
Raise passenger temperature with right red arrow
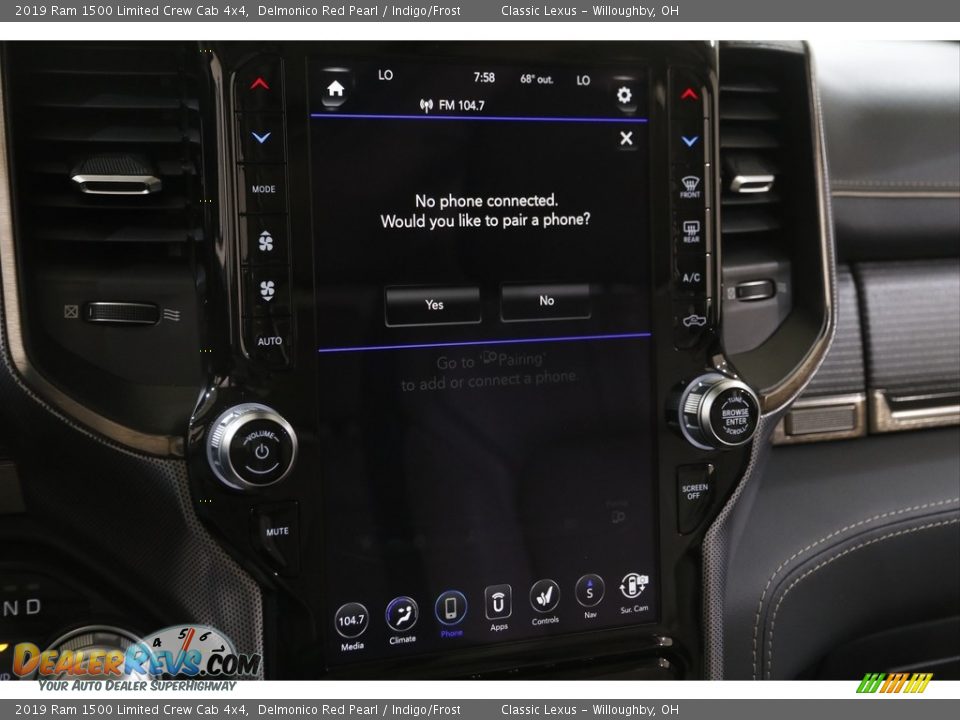[689, 94]
